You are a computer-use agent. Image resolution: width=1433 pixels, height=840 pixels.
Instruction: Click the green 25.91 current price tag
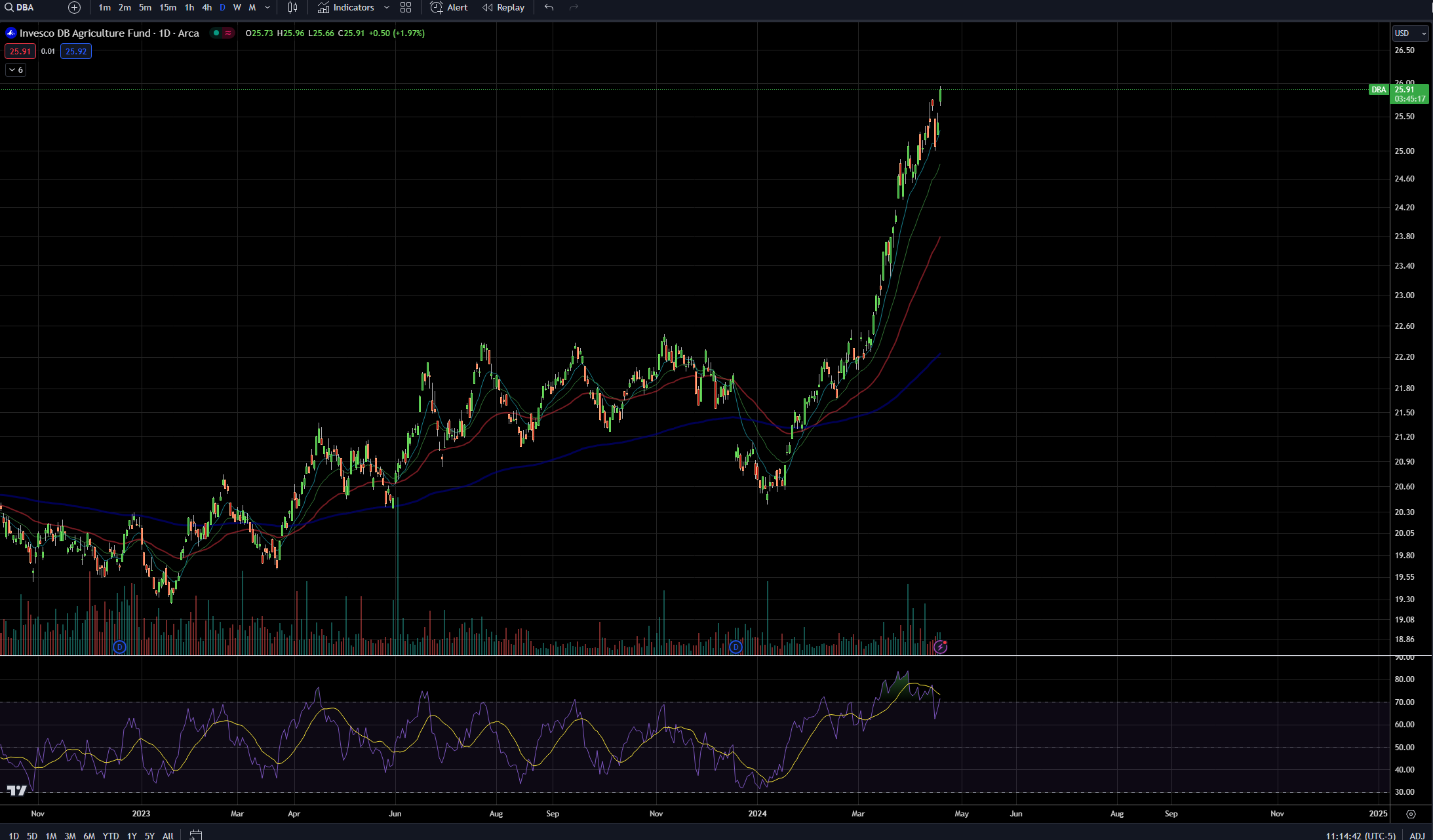[x=1409, y=94]
